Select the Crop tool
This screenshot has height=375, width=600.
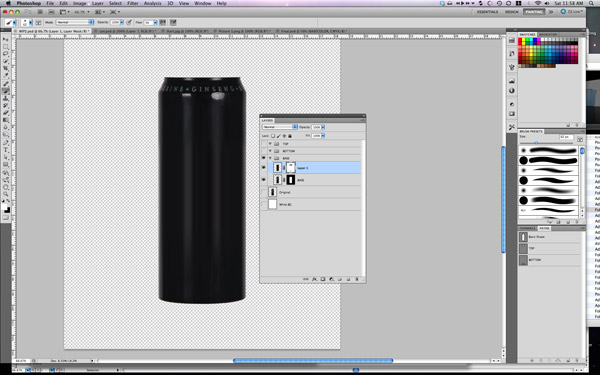[x=6, y=68]
